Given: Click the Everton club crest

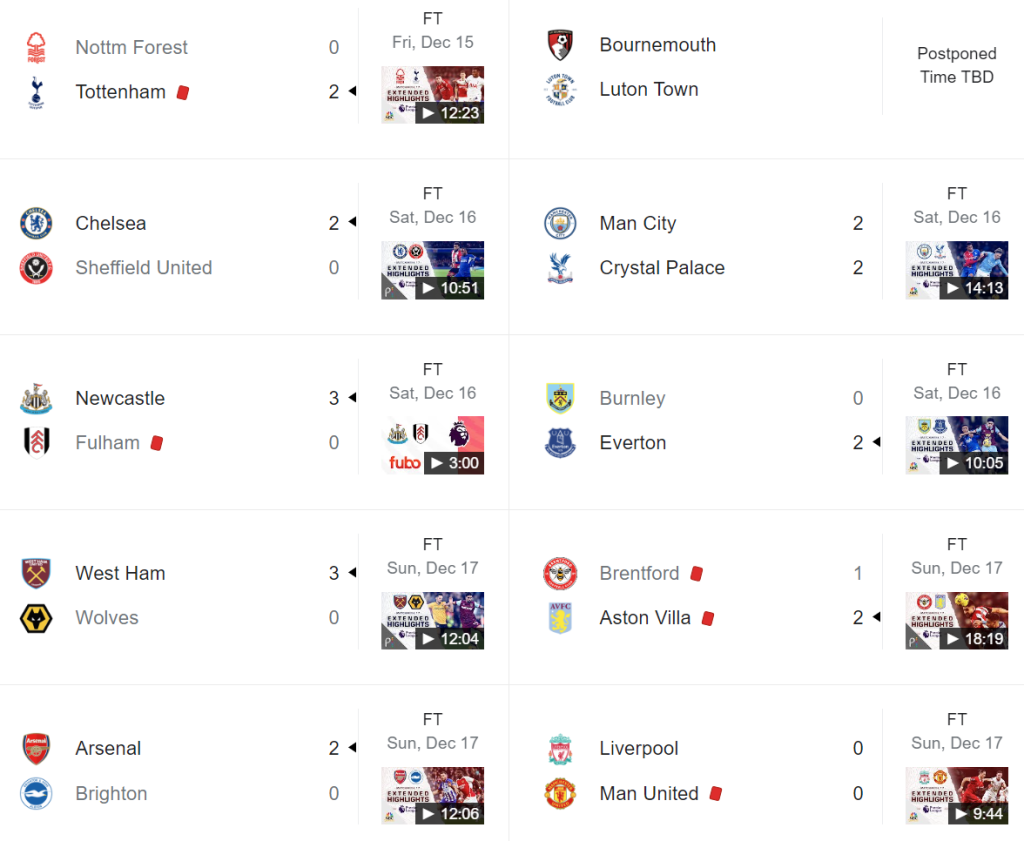Looking at the screenshot, I should (x=560, y=443).
